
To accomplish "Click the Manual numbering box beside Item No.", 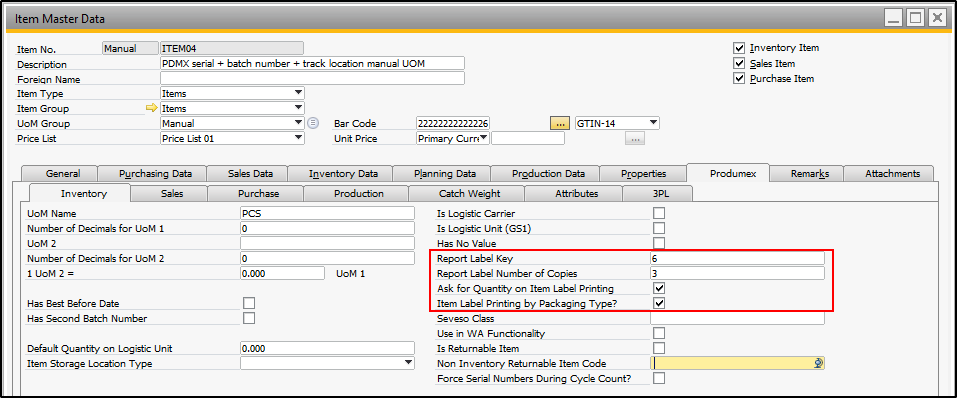I will pyautogui.click(x=129, y=48).
